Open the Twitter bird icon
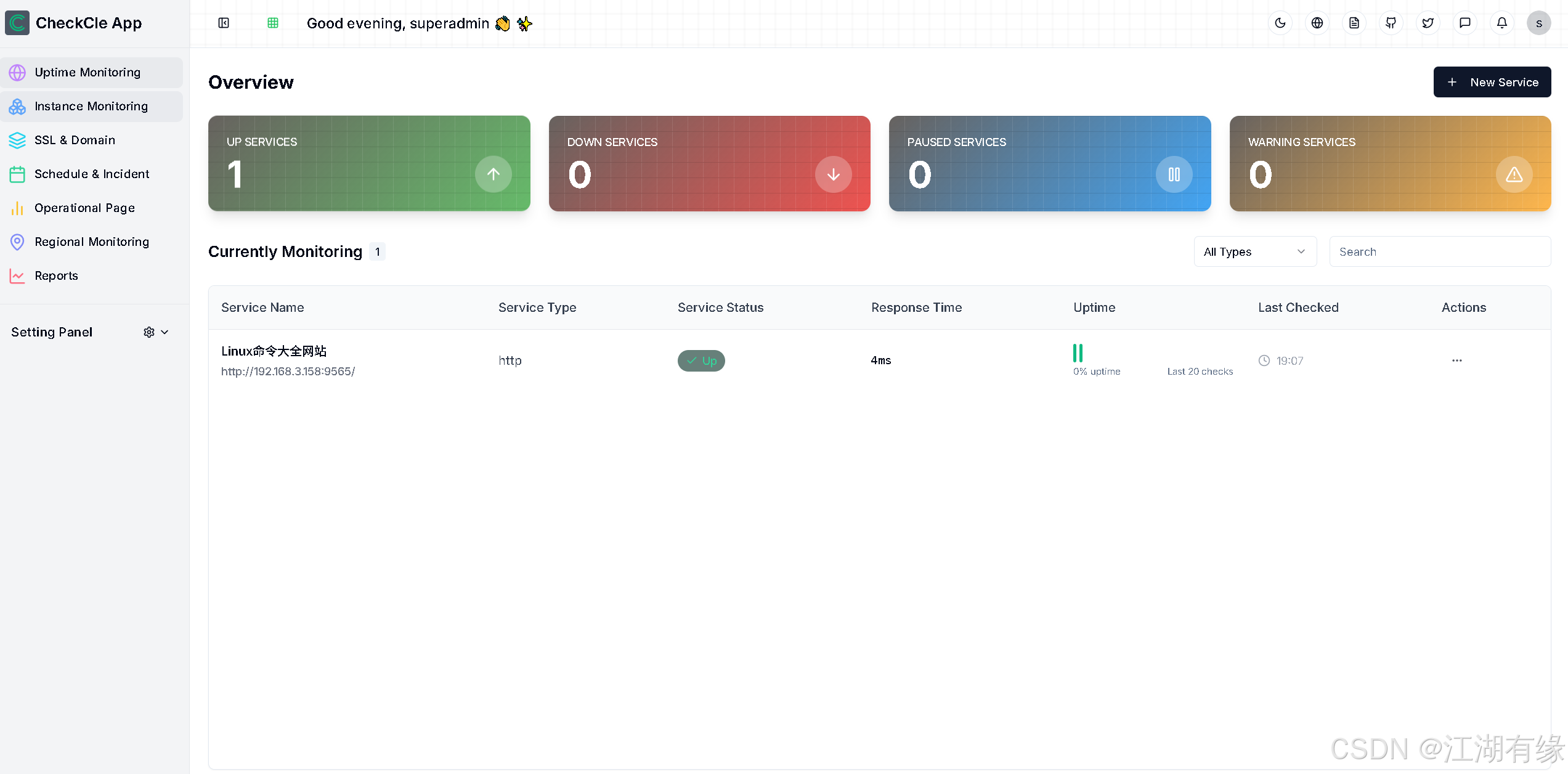Viewport: 1568px width, 774px height. (x=1428, y=23)
